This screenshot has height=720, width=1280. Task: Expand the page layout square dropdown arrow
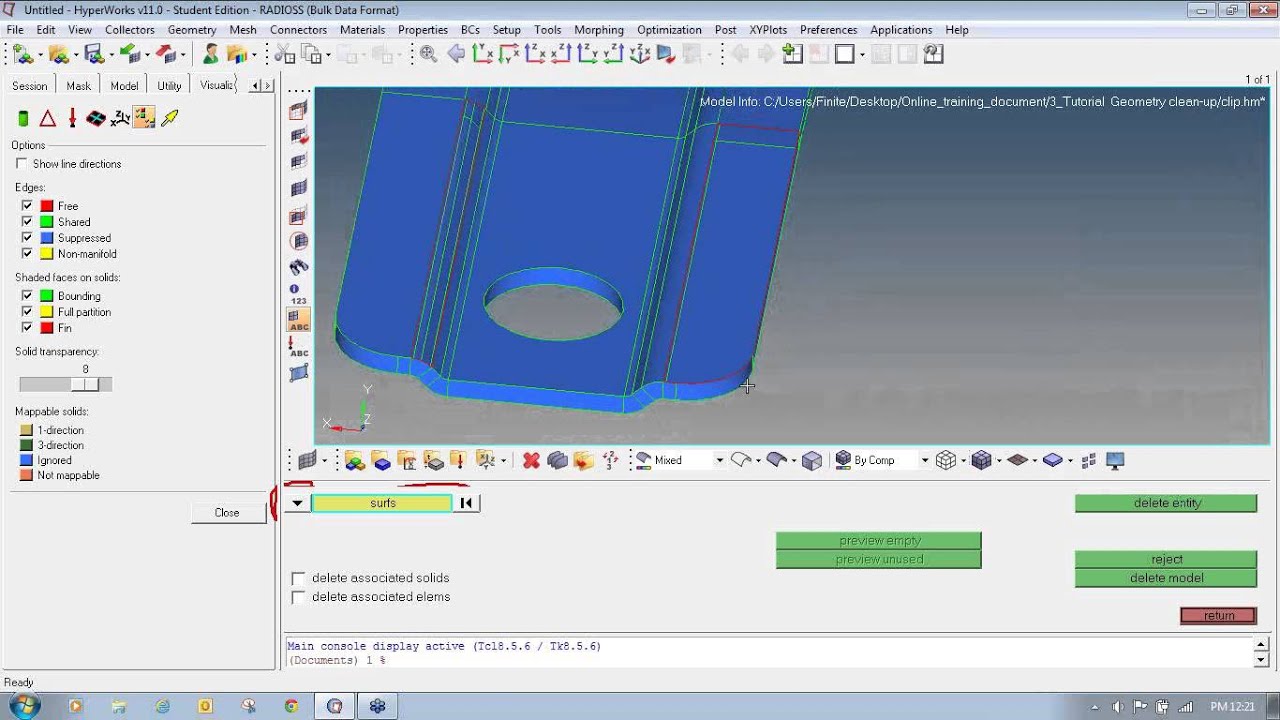862,55
